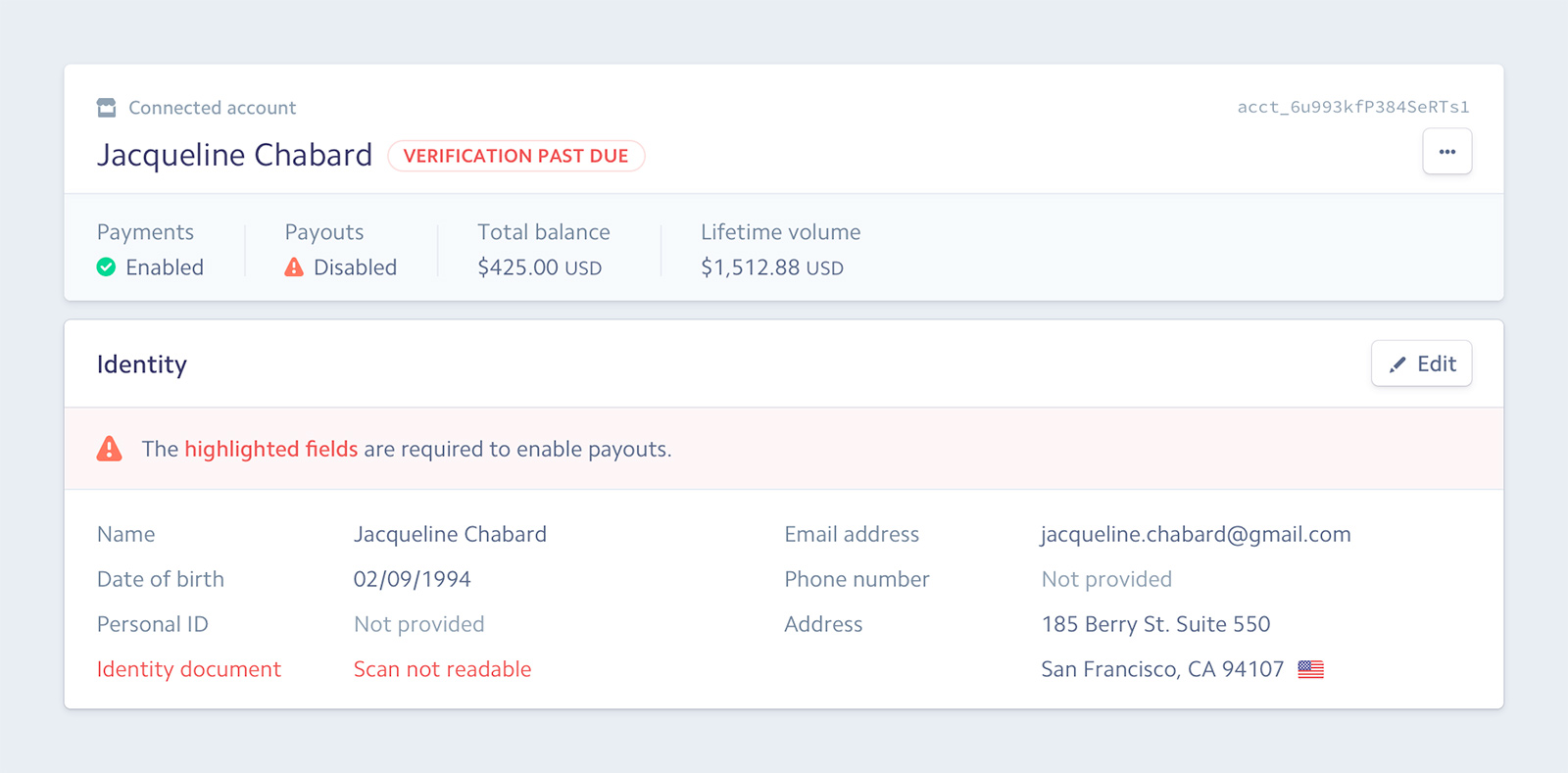Click the United States flag icon
Viewport: 1568px width, 773px height.
tap(1310, 669)
